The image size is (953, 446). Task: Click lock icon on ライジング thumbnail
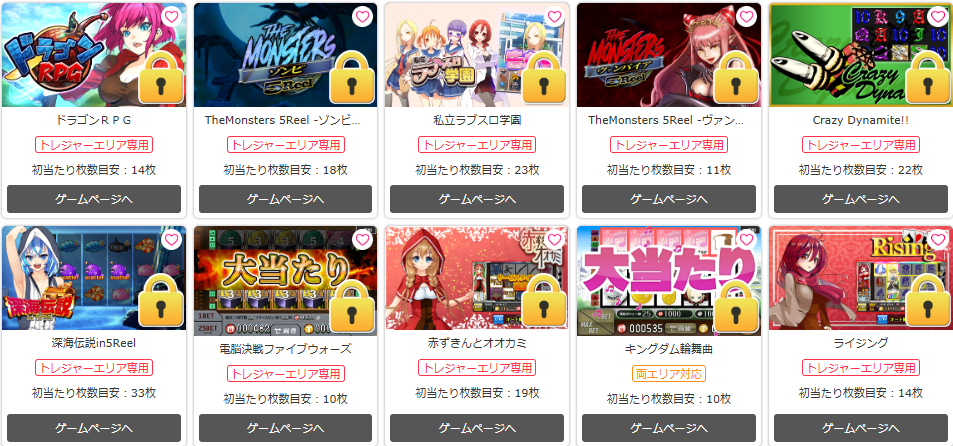[x=927, y=300]
